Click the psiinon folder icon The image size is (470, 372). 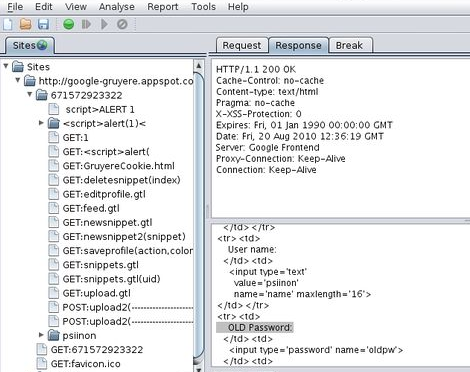click(x=53, y=335)
